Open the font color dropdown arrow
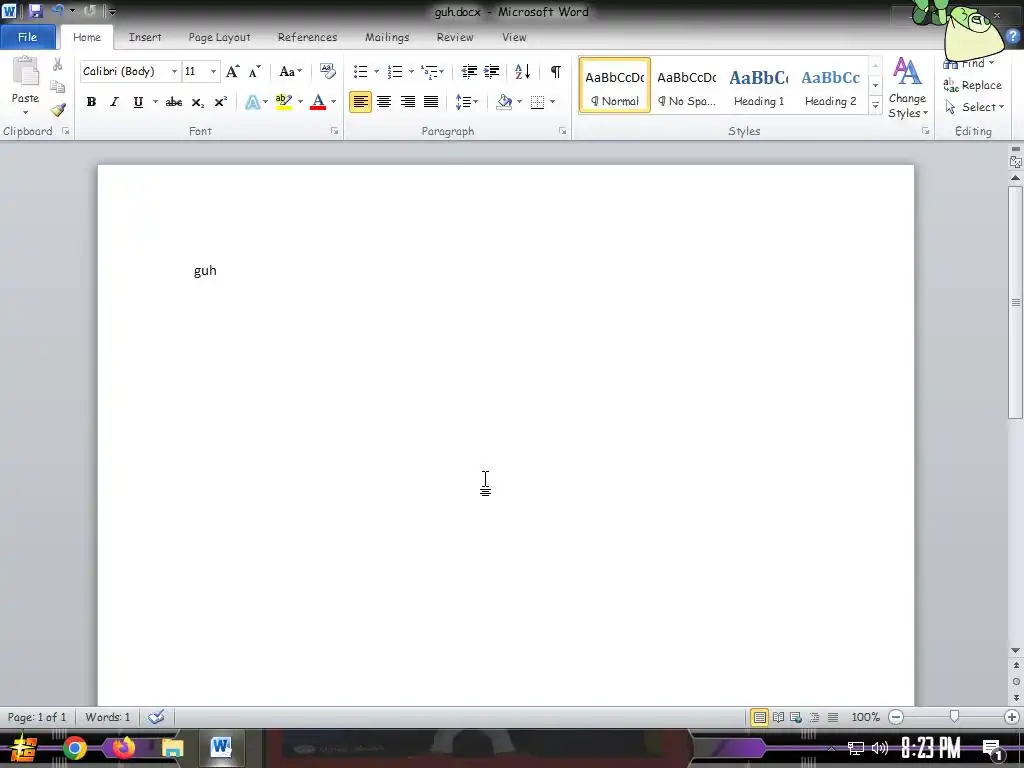 pos(334,102)
